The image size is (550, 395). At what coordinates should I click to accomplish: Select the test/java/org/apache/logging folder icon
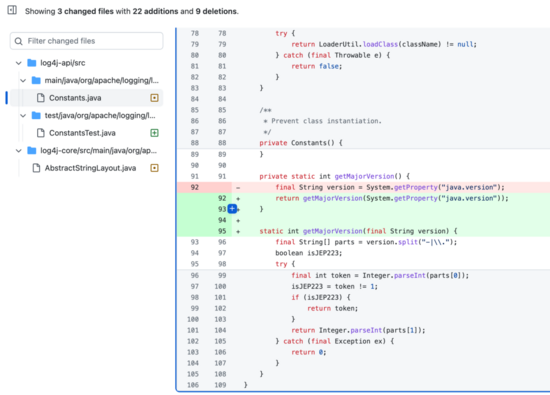coord(36,115)
